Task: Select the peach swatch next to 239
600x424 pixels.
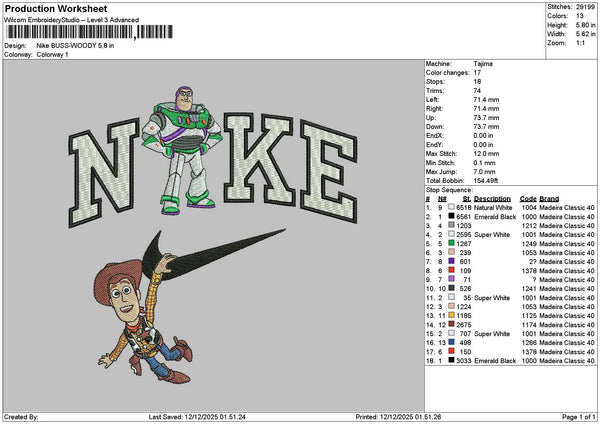Action: point(452,252)
